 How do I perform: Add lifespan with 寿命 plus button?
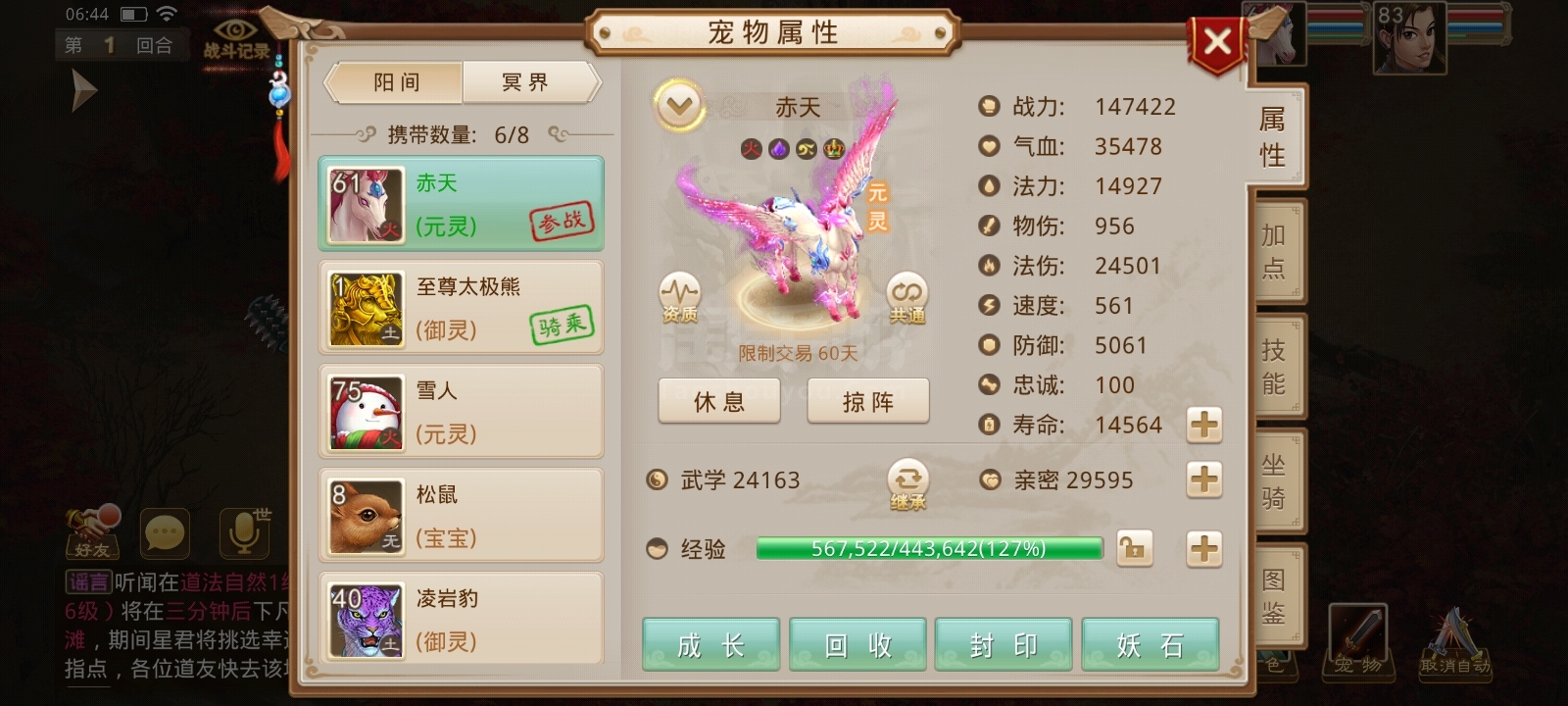(1204, 425)
